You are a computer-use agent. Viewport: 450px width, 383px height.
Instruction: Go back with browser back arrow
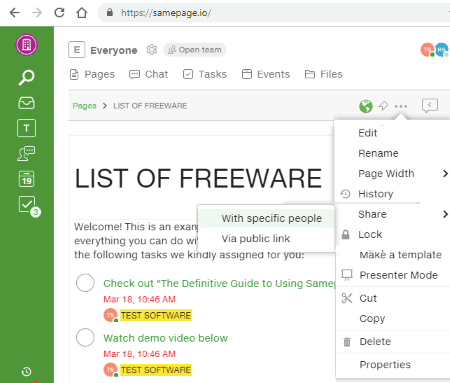click(x=15, y=13)
